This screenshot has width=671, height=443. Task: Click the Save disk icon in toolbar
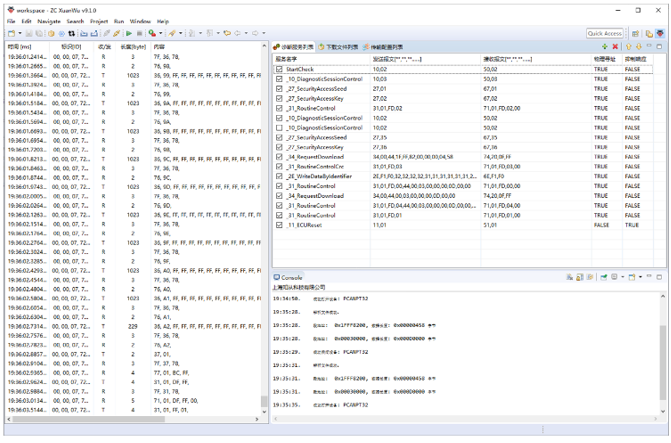point(29,33)
